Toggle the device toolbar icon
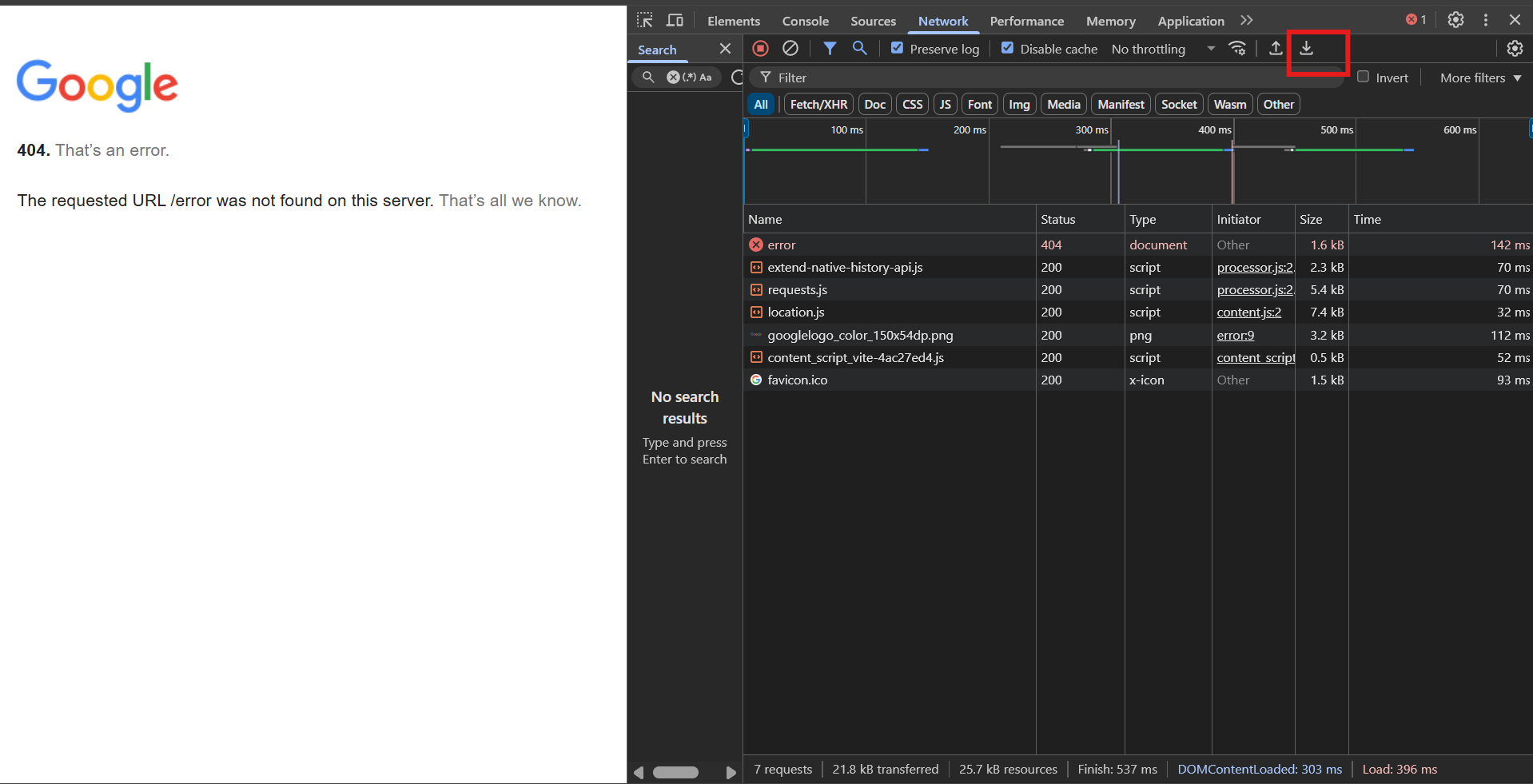This screenshot has width=1533, height=784. click(x=675, y=21)
